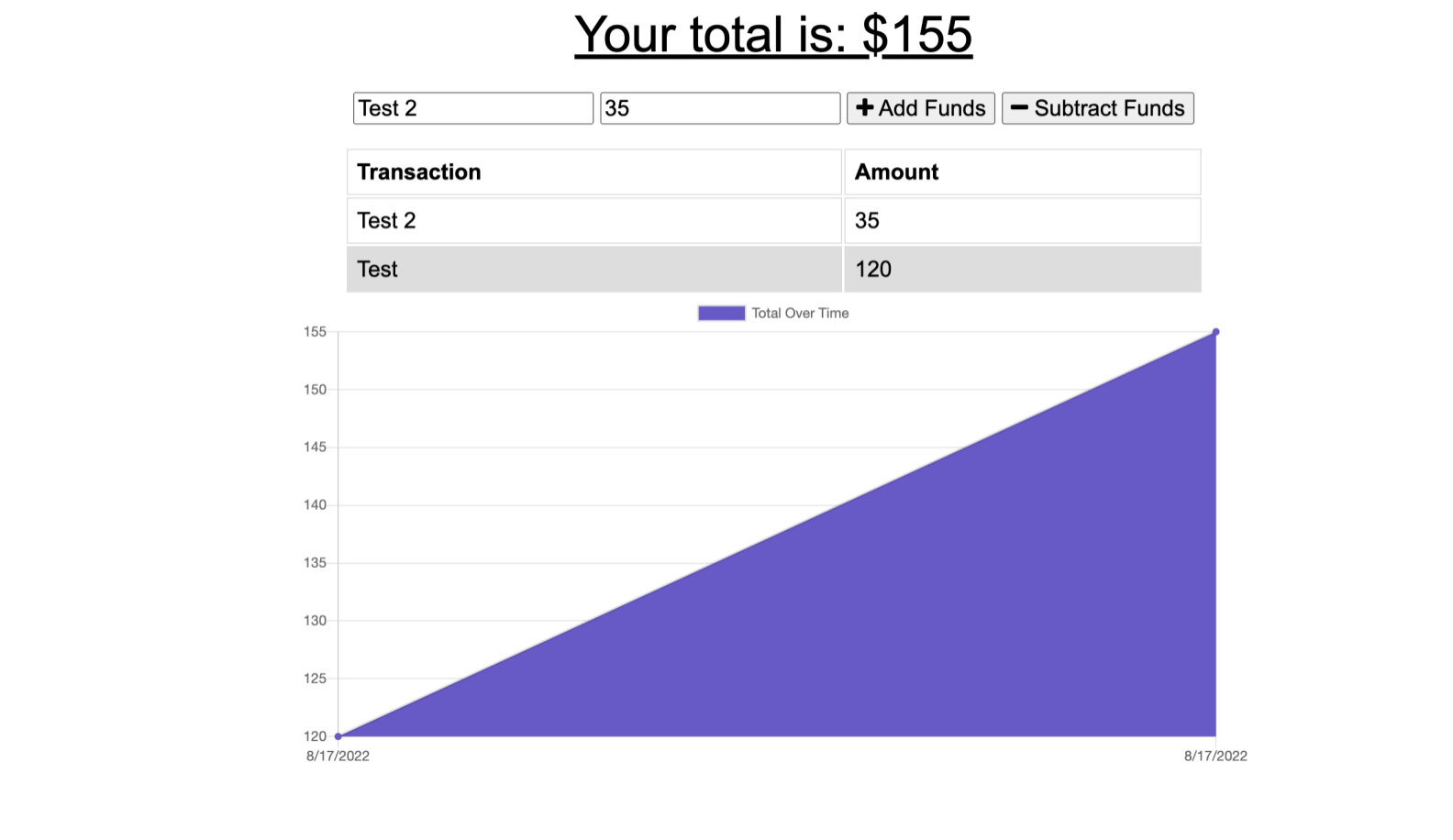Viewport: 1453px width, 840px height.
Task: Click the plus icon on Add Funds
Action: click(x=863, y=107)
